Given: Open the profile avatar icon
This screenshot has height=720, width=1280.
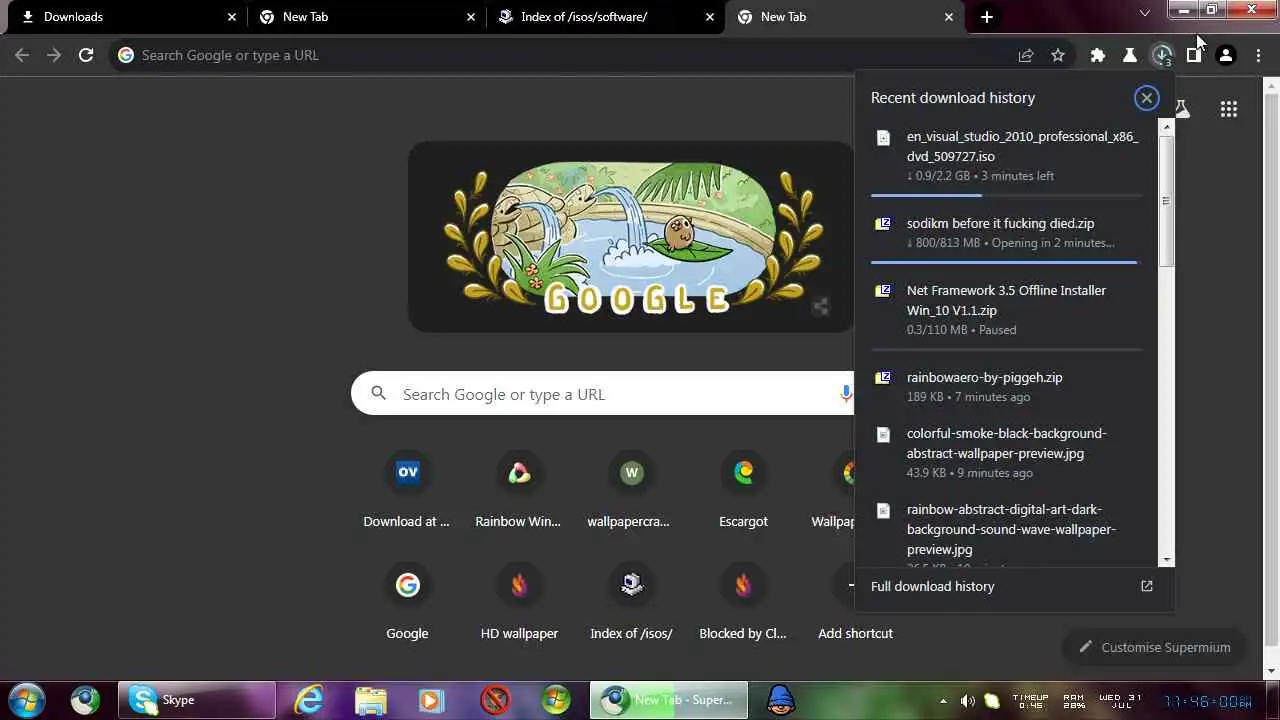Looking at the screenshot, I should point(1226,55).
